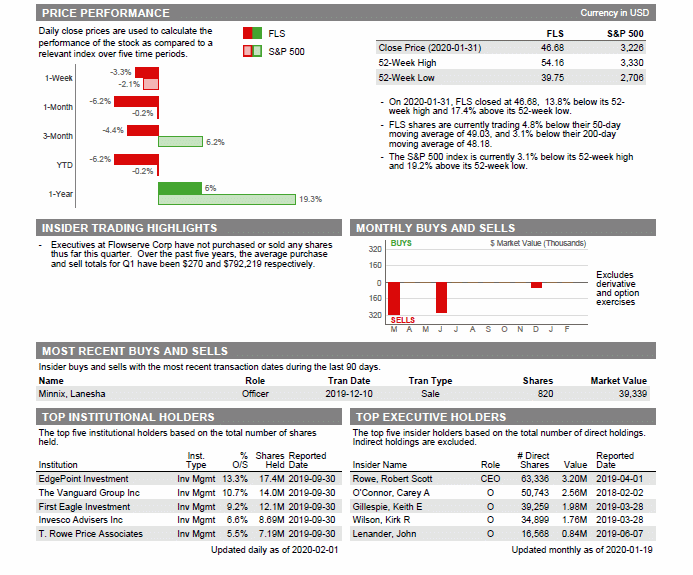
Task: Click the -3.3% 1-Week FLS value
Action: (121, 72)
